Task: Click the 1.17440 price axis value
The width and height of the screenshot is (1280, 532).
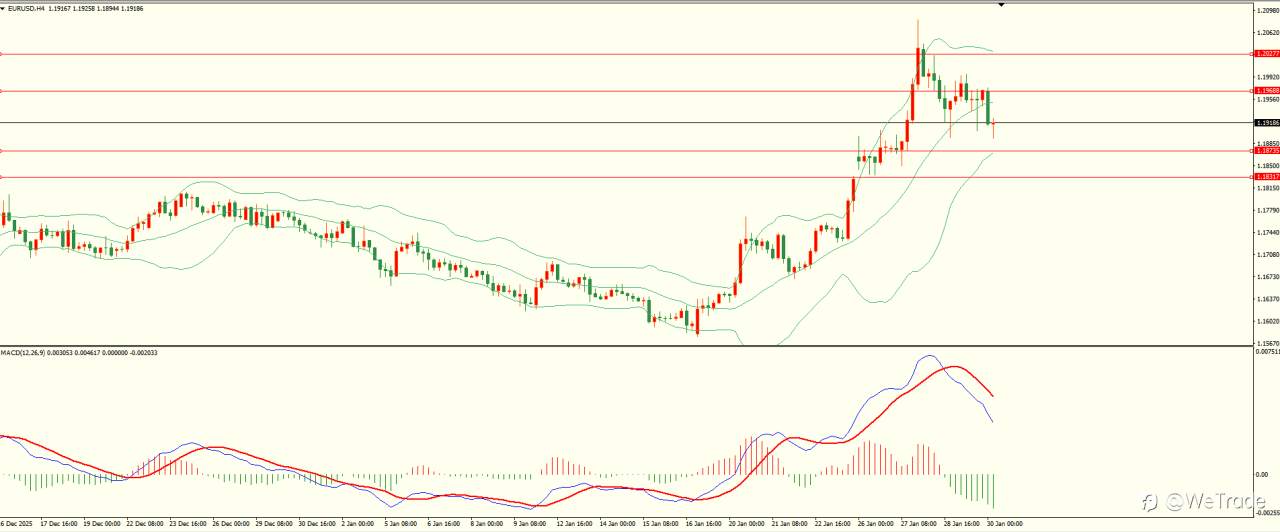Action: coord(1266,232)
